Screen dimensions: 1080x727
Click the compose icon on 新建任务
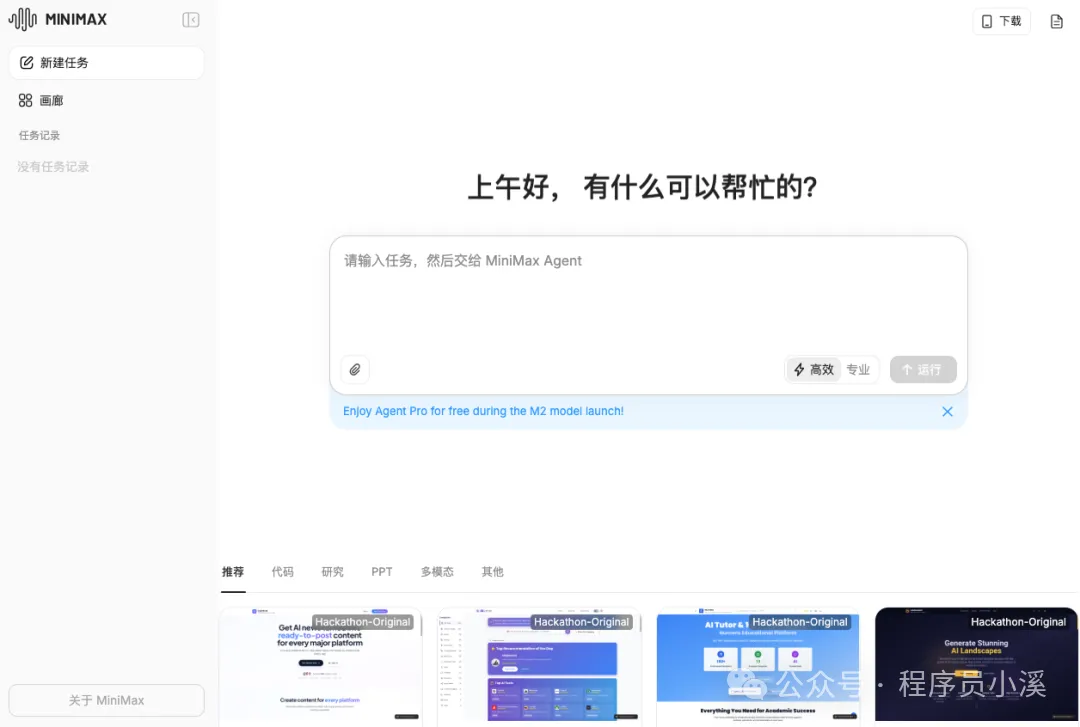(25, 62)
